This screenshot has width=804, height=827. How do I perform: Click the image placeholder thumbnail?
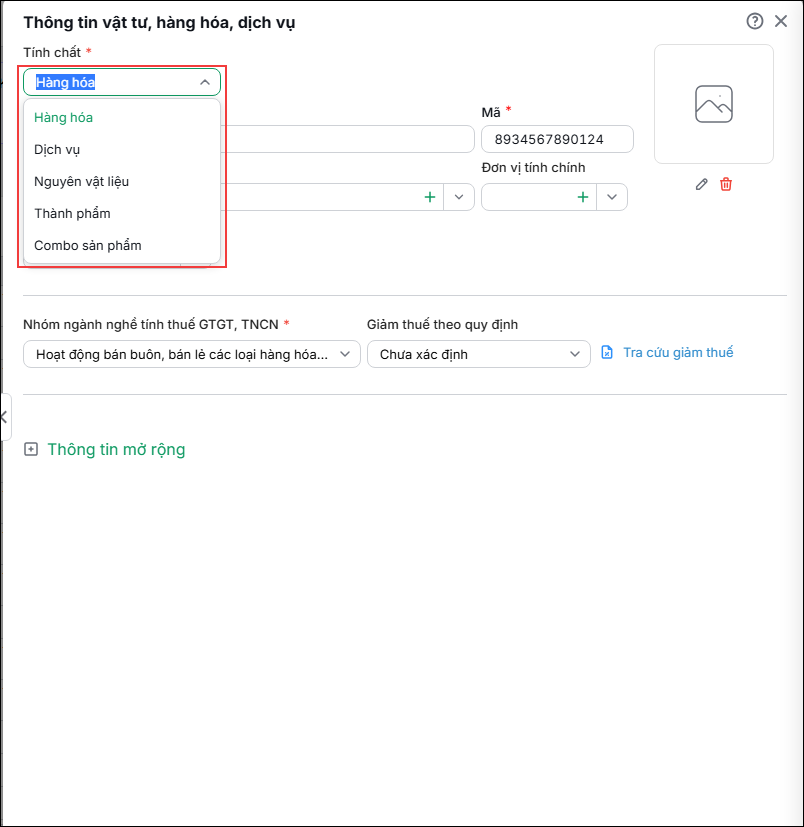coord(714,104)
